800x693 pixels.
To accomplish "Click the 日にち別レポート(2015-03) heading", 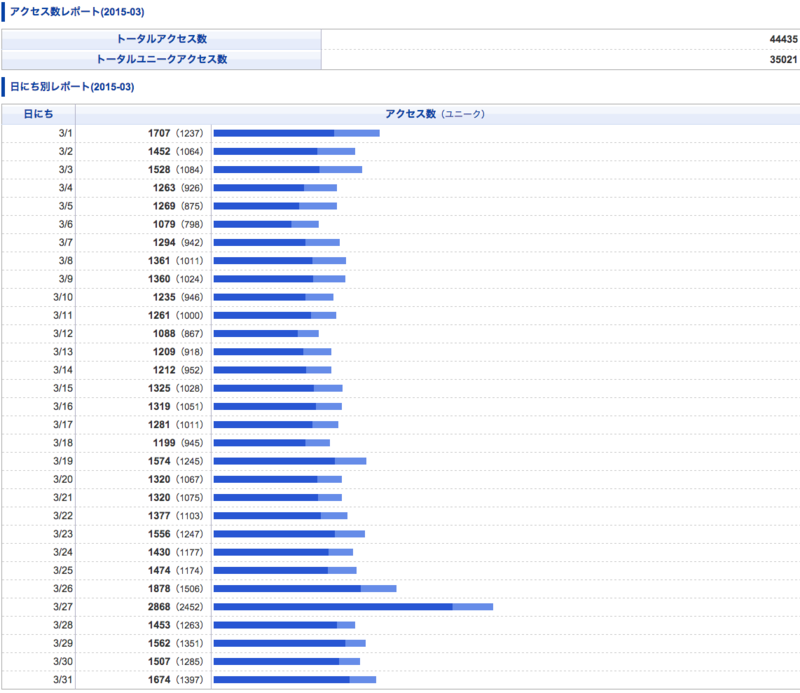I will tap(72, 87).
